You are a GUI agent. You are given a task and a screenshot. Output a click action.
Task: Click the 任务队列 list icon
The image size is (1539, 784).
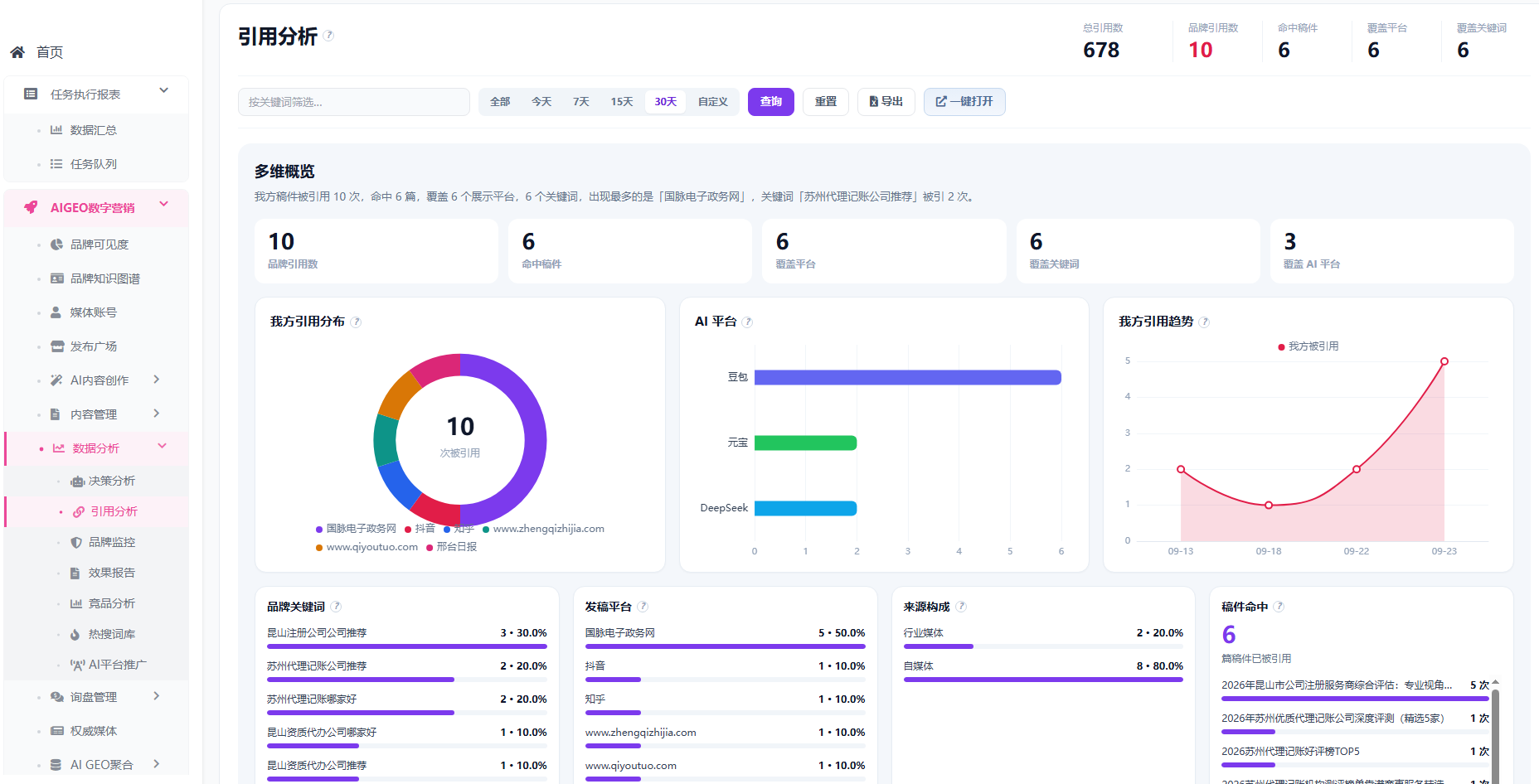(56, 164)
